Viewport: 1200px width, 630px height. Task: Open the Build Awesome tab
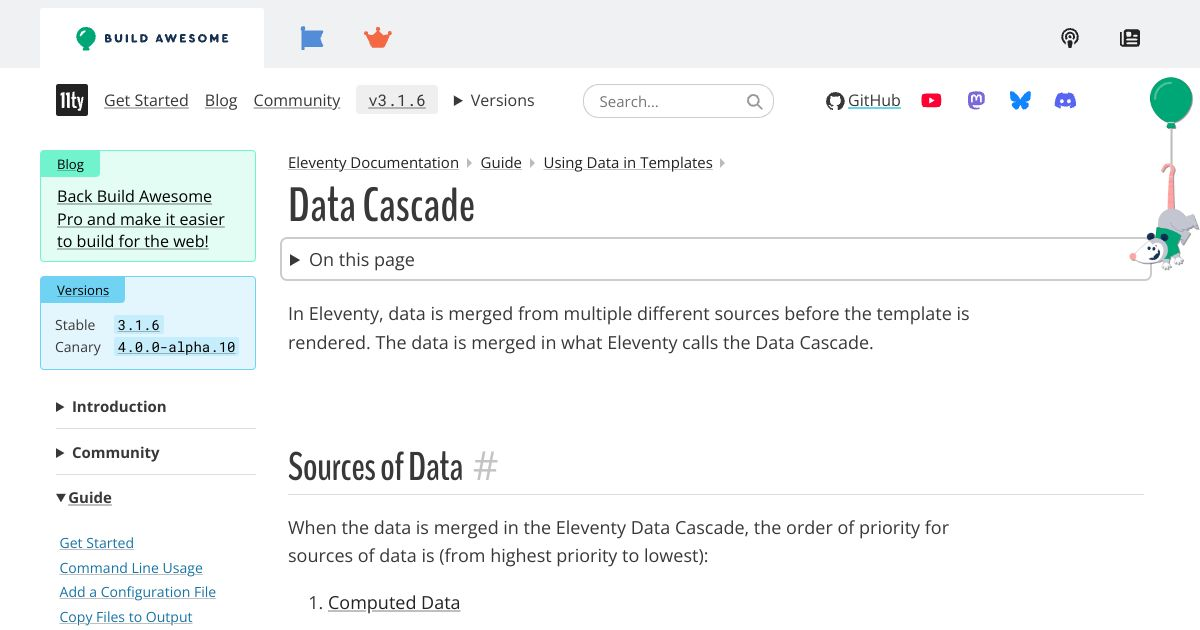(x=152, y=38)
